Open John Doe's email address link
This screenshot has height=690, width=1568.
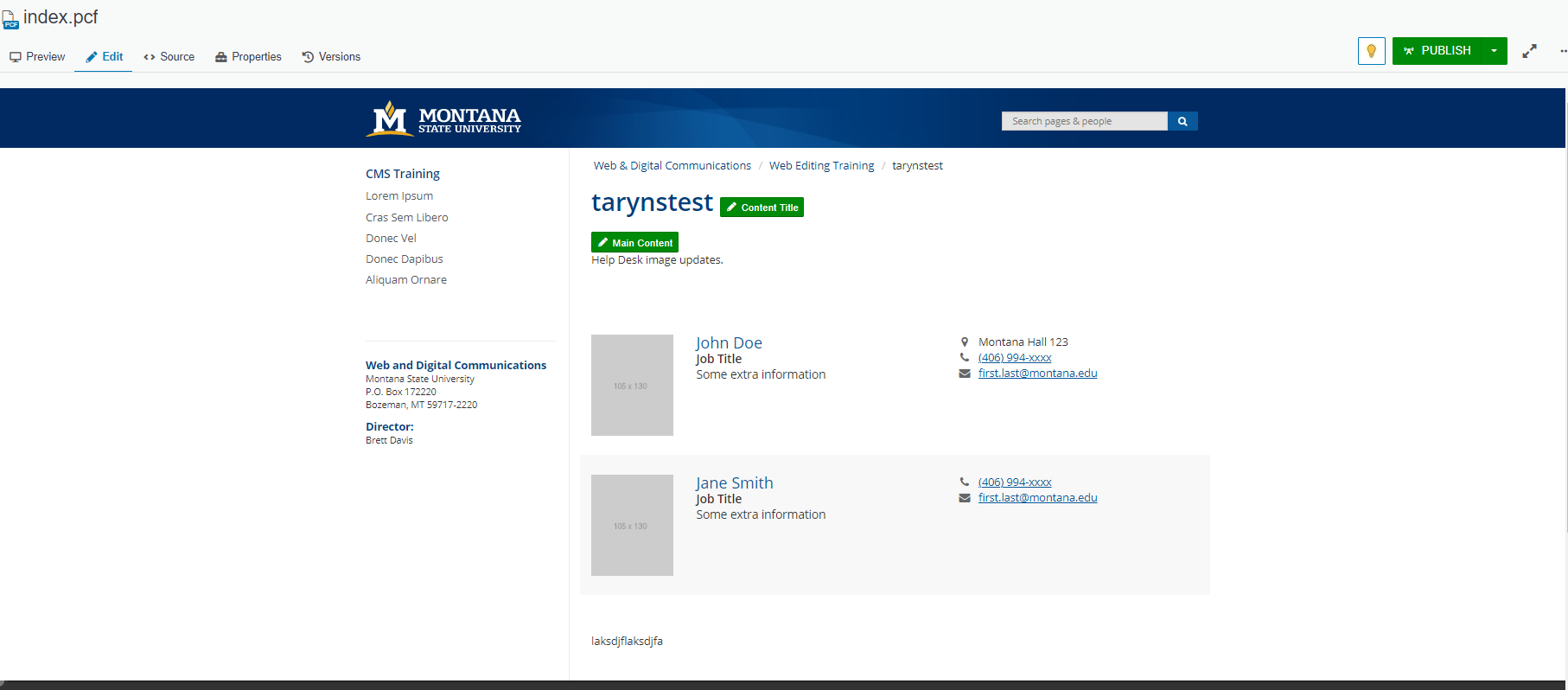(1037, 374)
